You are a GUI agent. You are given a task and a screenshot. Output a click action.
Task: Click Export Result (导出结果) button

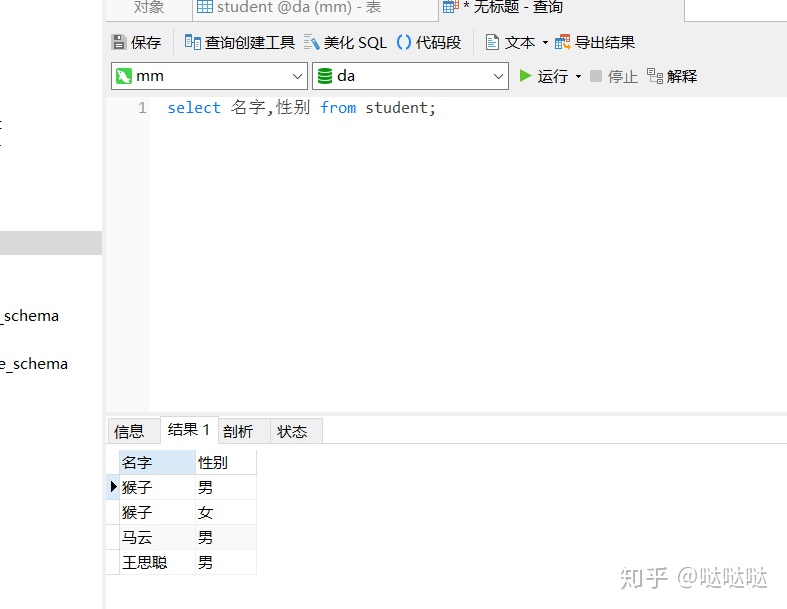(x=595, y=42)
